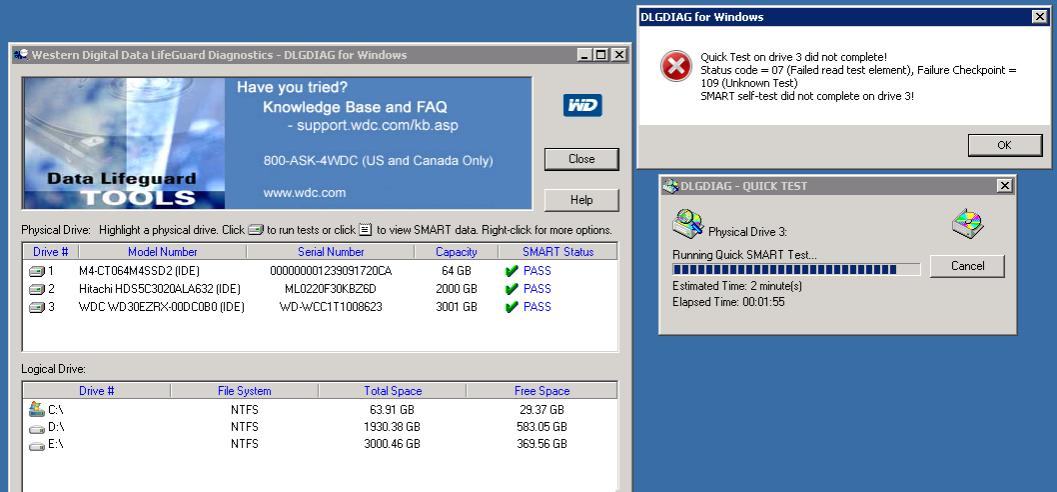Click 29.37 GB free space value

coord(541,410)
